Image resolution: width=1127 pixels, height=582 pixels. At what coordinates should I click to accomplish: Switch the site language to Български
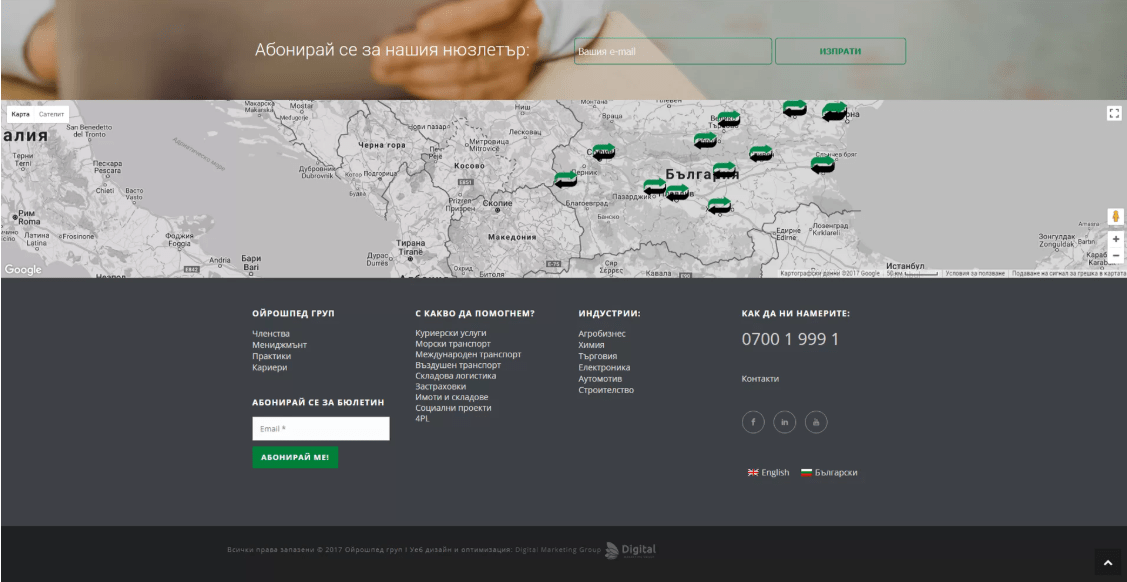coord(836,473)
